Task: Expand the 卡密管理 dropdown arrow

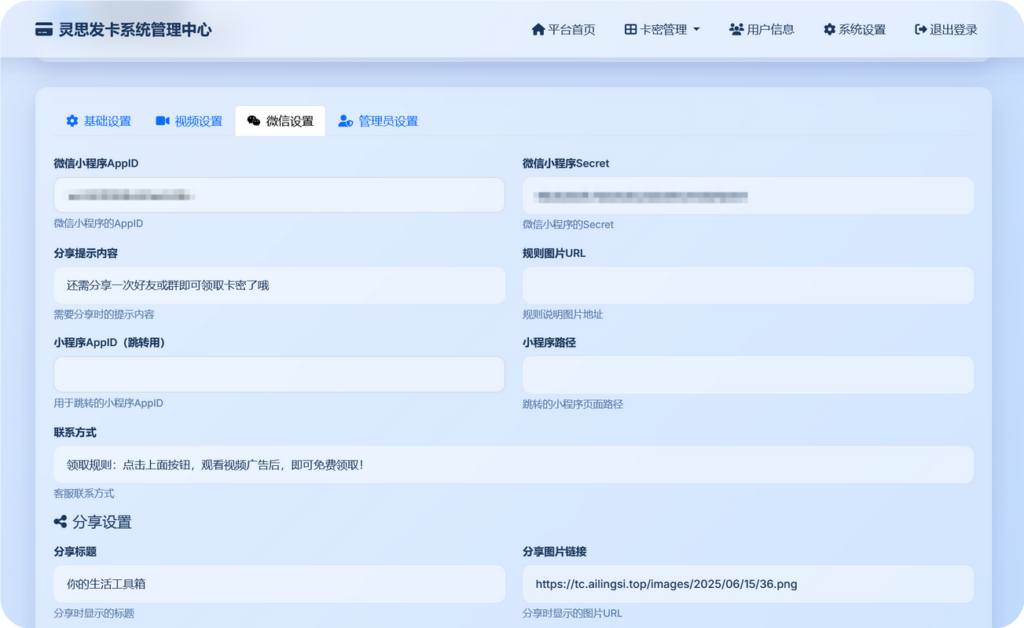Action: (x=697, y=30)
